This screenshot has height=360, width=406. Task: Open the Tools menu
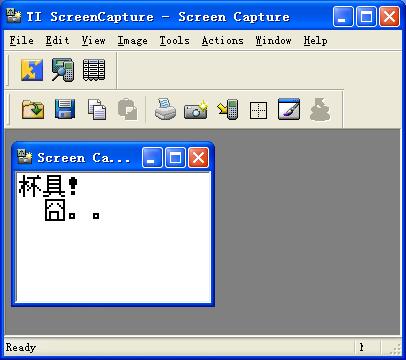tap(174, 41)
